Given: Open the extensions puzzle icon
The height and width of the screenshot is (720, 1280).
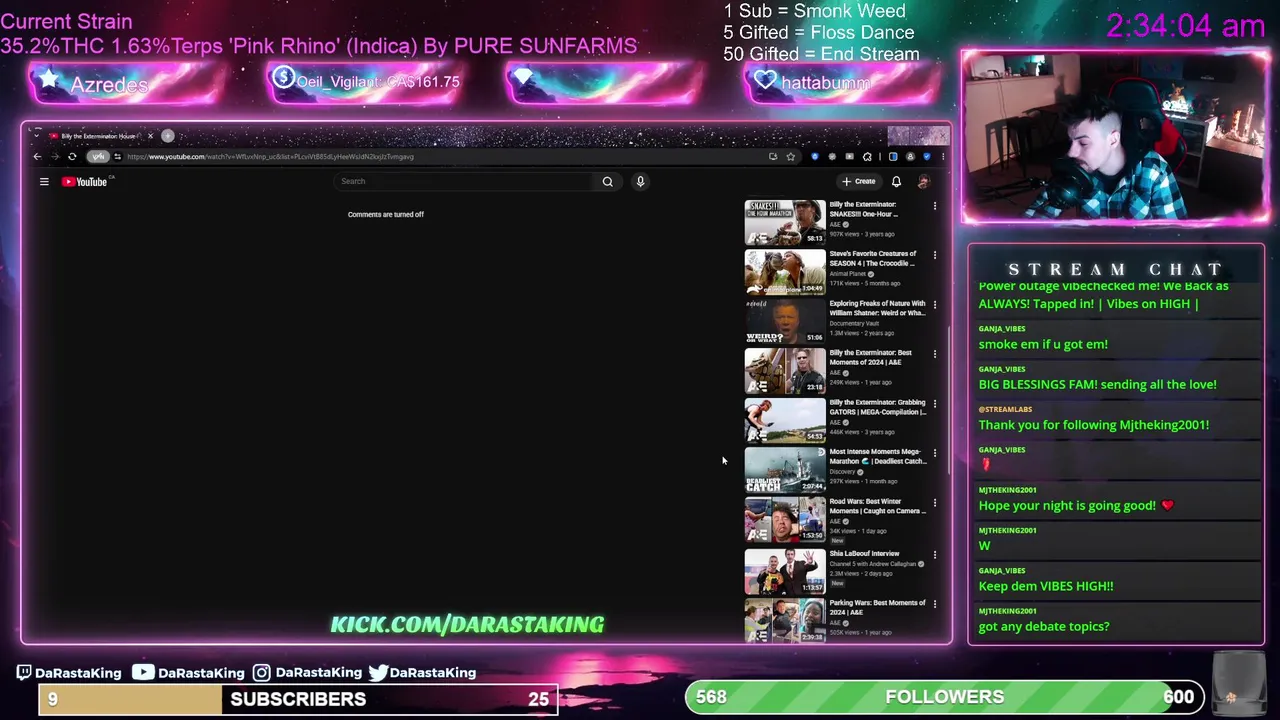Looking at the screenshot, I should point(867,156).
